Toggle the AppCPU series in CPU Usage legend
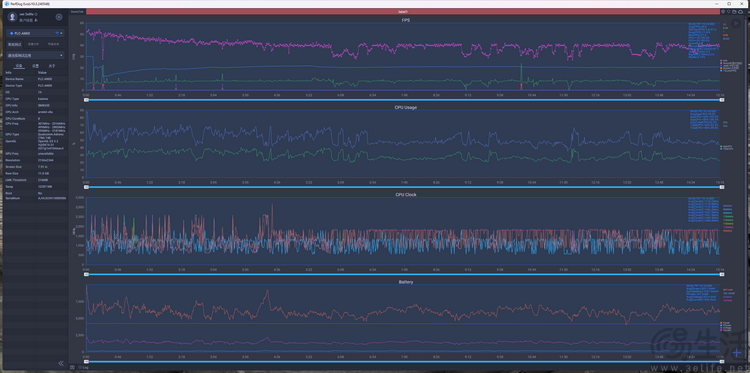The height and width of the screenshot is (373, 750). [725, 146]
